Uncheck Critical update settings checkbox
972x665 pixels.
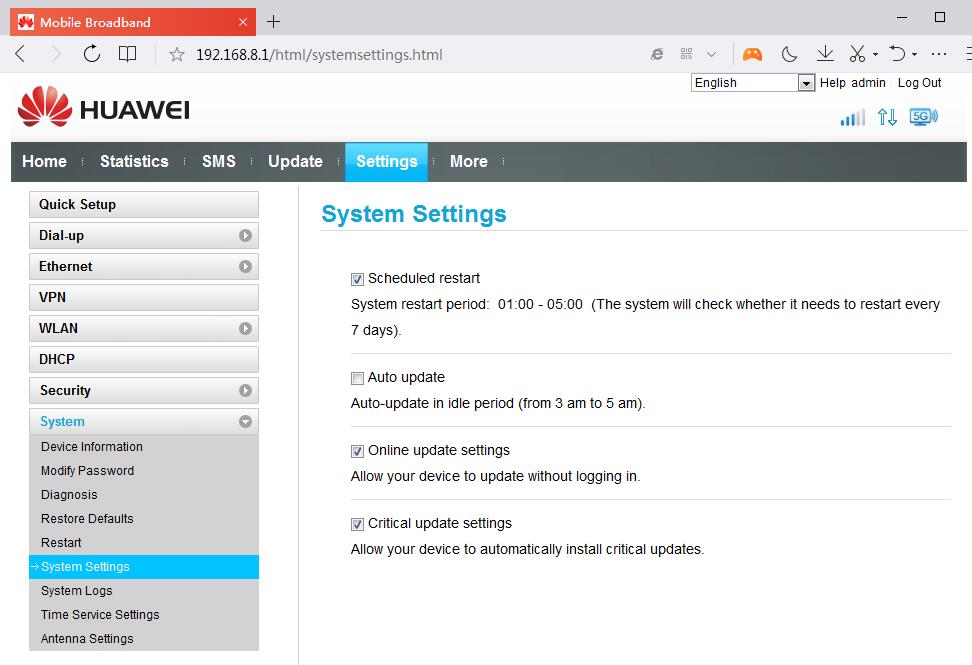coord(357,524)
